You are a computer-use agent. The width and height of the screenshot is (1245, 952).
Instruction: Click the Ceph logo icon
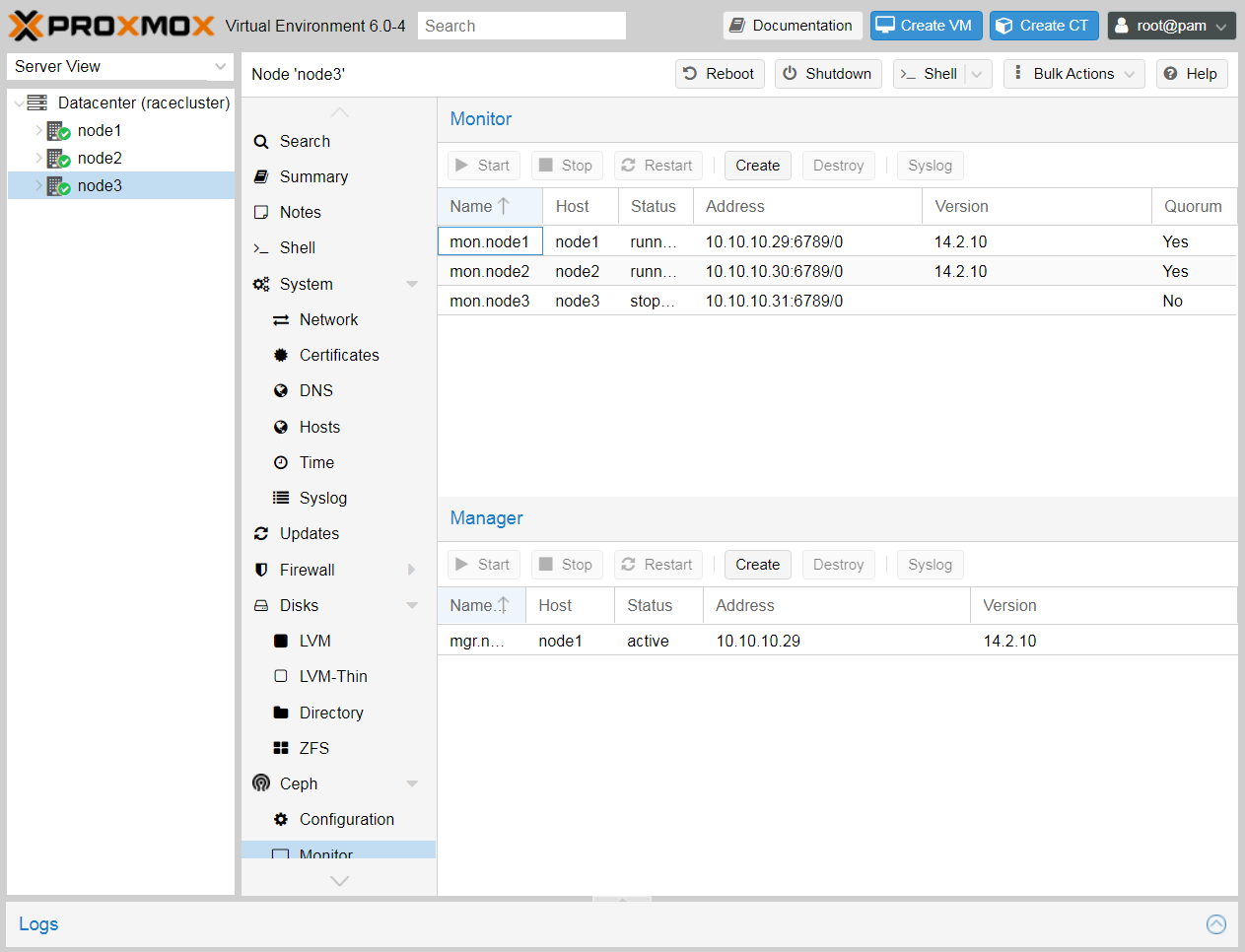click(x=261, y=783)
